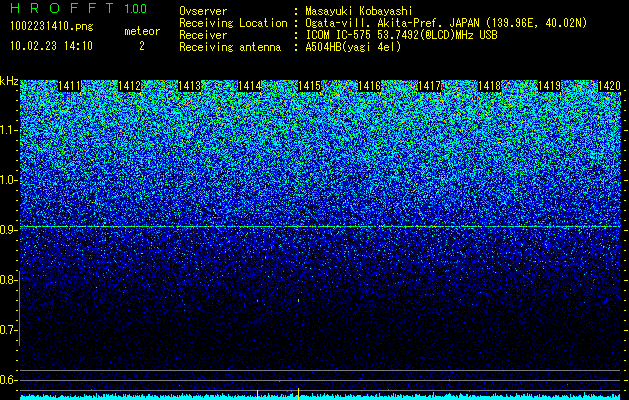Screen dimensions: 629x400
Task: Click the 1.0 frequency axis label
Action: [x=7, y=180]
